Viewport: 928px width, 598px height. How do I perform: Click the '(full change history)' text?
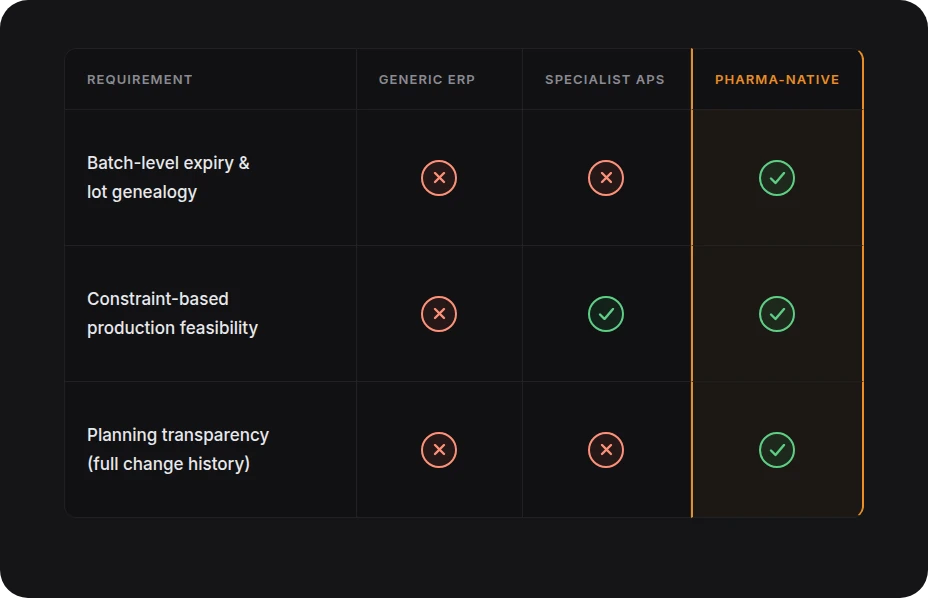point(168,464)
